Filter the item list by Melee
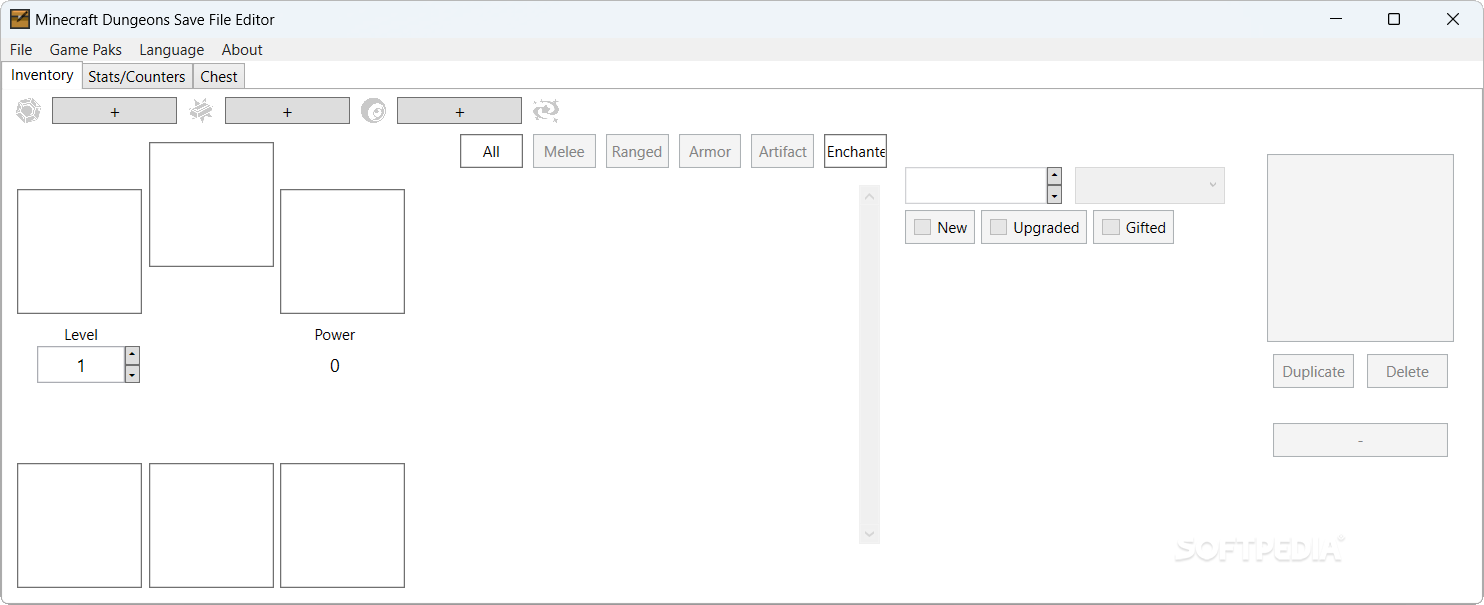1484x605 pixels. click(x=564, y=151)
